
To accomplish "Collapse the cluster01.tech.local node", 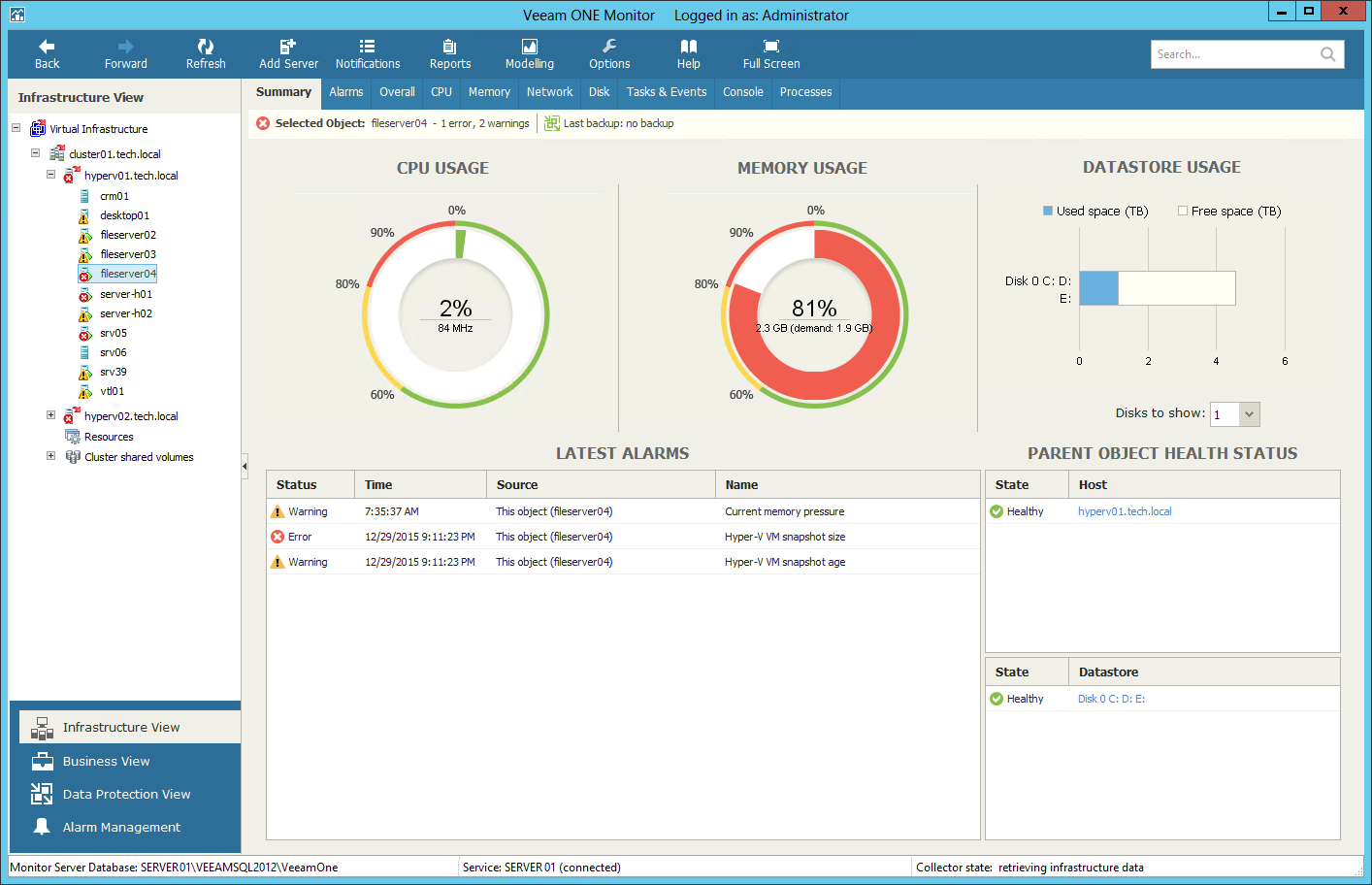I will tap(36, 153).
